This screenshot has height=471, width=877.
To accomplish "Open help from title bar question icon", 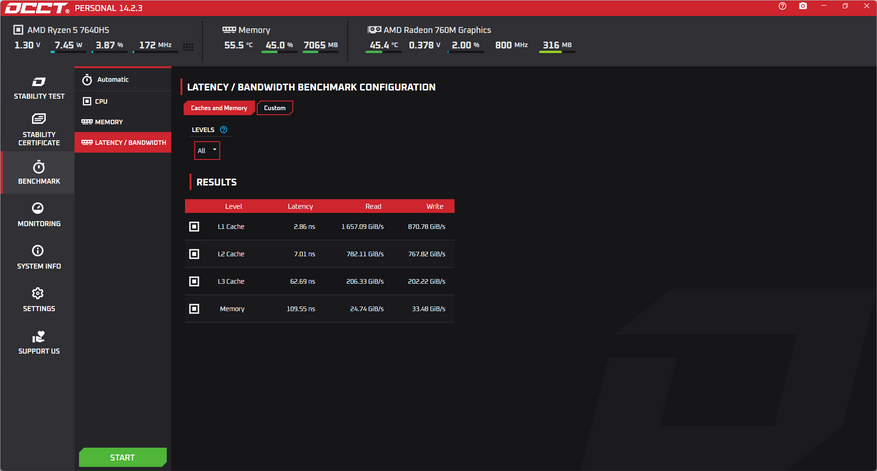I will (x=782, y=6).
